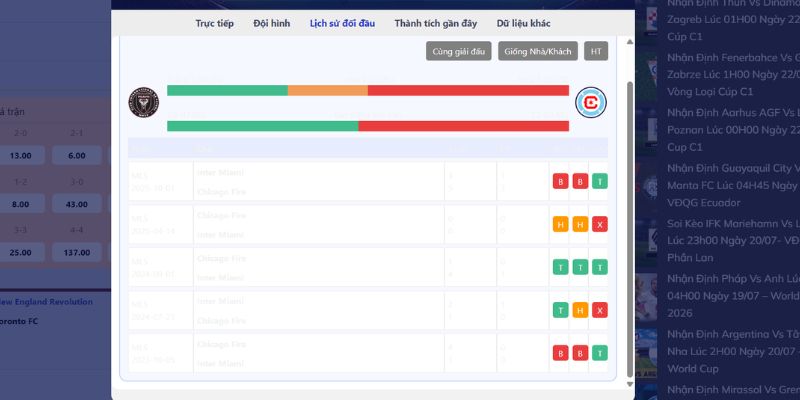Click green T badge in 2025-10-01 match row
The width and height of the screenshot is (800, 400).
pos(600,181)
